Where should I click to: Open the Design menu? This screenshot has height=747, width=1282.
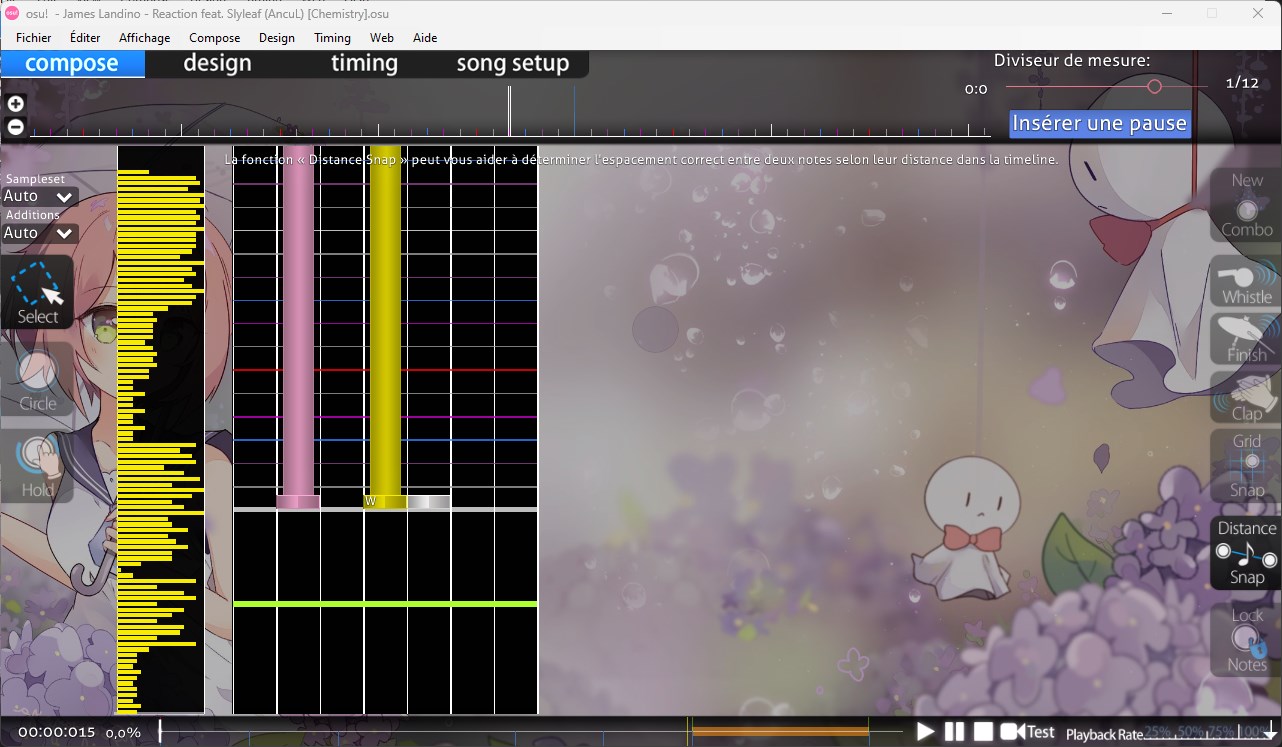[276, 38]
